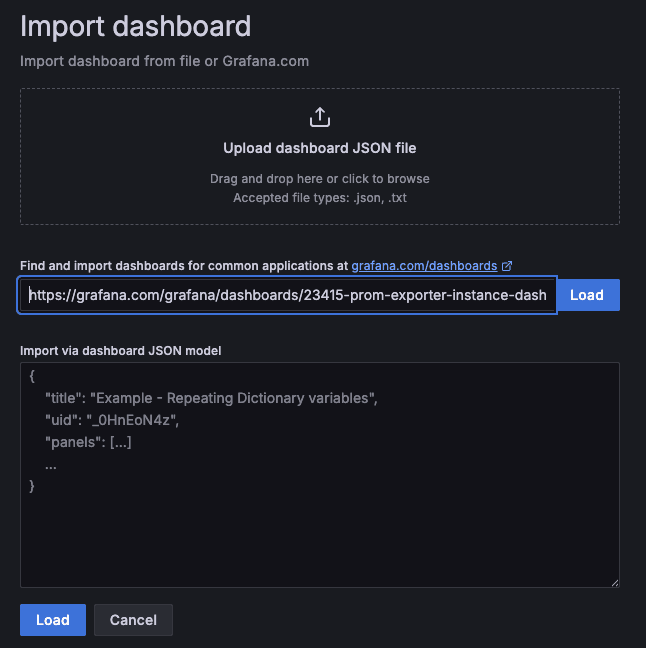The height and width of the screenshot is (648, 646).
Task: Click the "Import dashboard" page heading
Action: [x=135, y=26]
